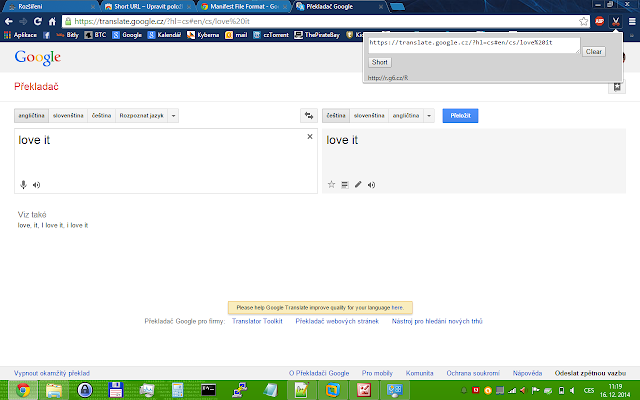
Task: Click the Google logo
Action: coord(38,58)
